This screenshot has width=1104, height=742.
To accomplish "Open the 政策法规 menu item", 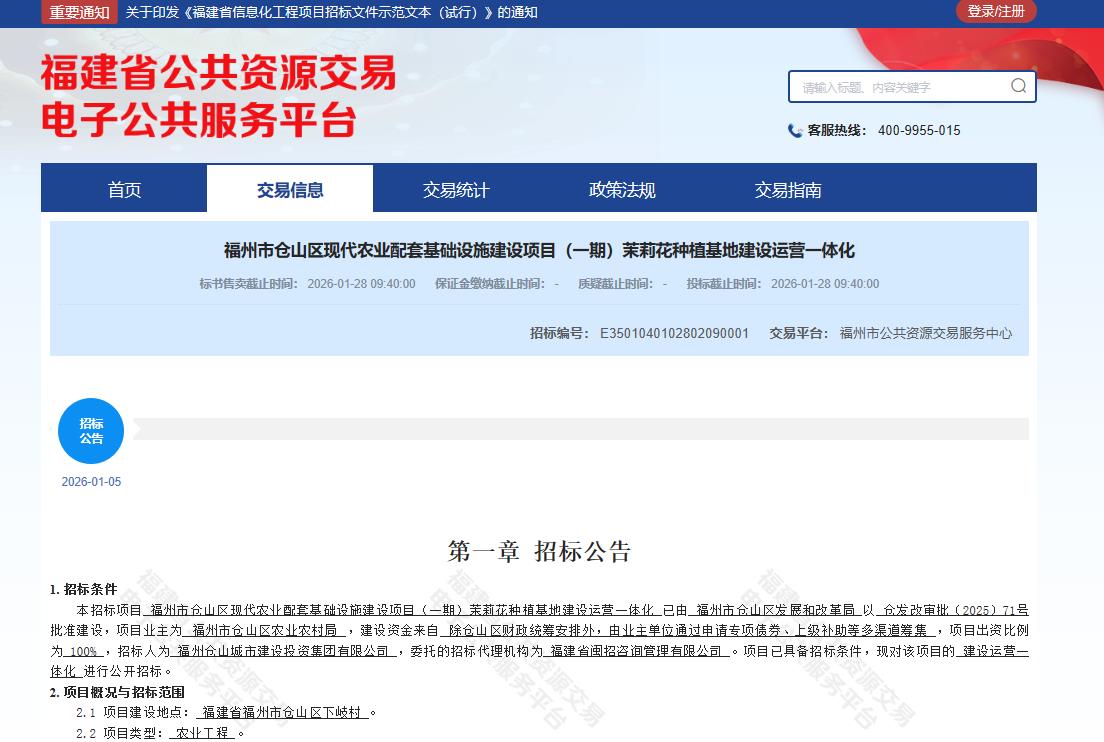I will pos(622,189).
